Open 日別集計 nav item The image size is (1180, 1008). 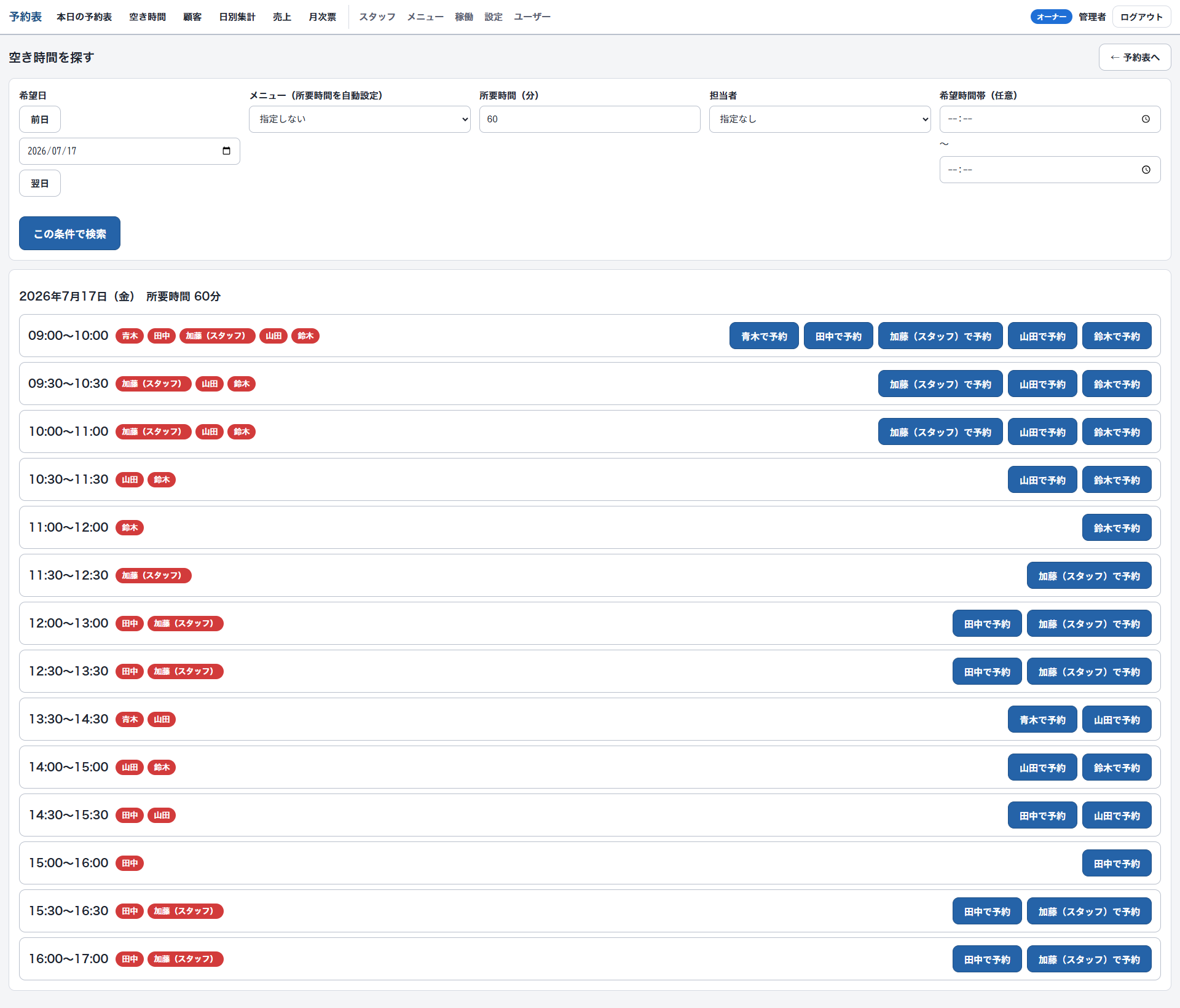click(x=237, y=17)
